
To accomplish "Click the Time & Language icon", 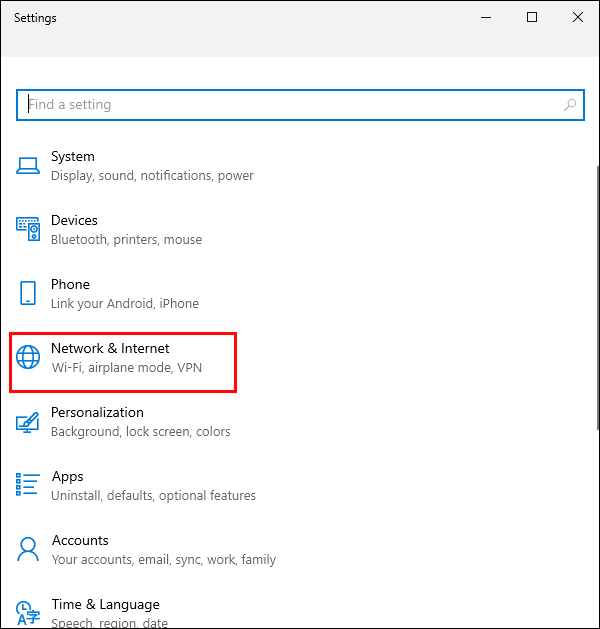I will [28, 611].
